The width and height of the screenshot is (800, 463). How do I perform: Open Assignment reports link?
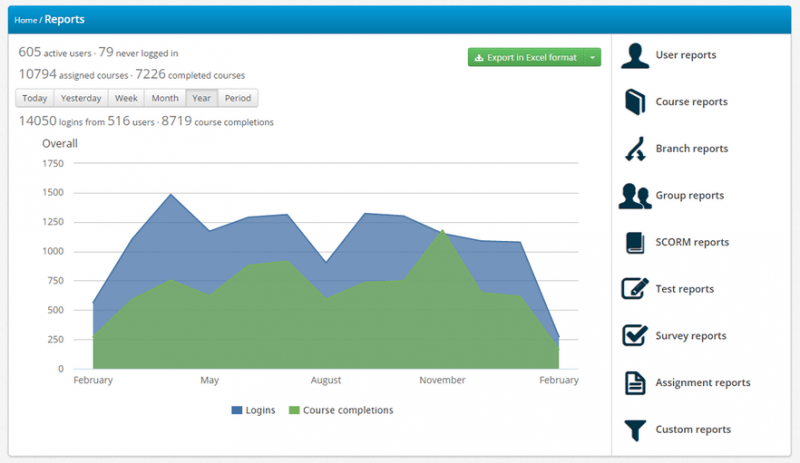(703, 383)
